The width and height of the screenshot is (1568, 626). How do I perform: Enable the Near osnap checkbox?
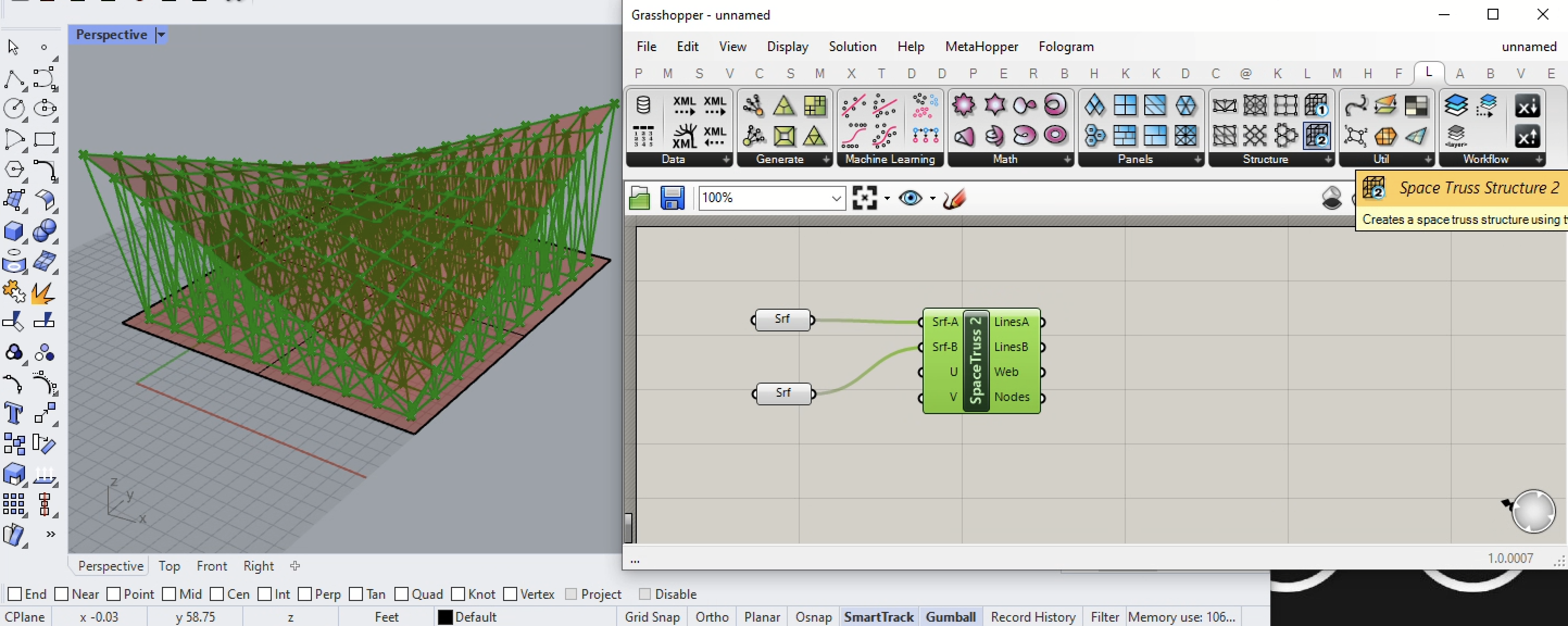tap(61, 594)
